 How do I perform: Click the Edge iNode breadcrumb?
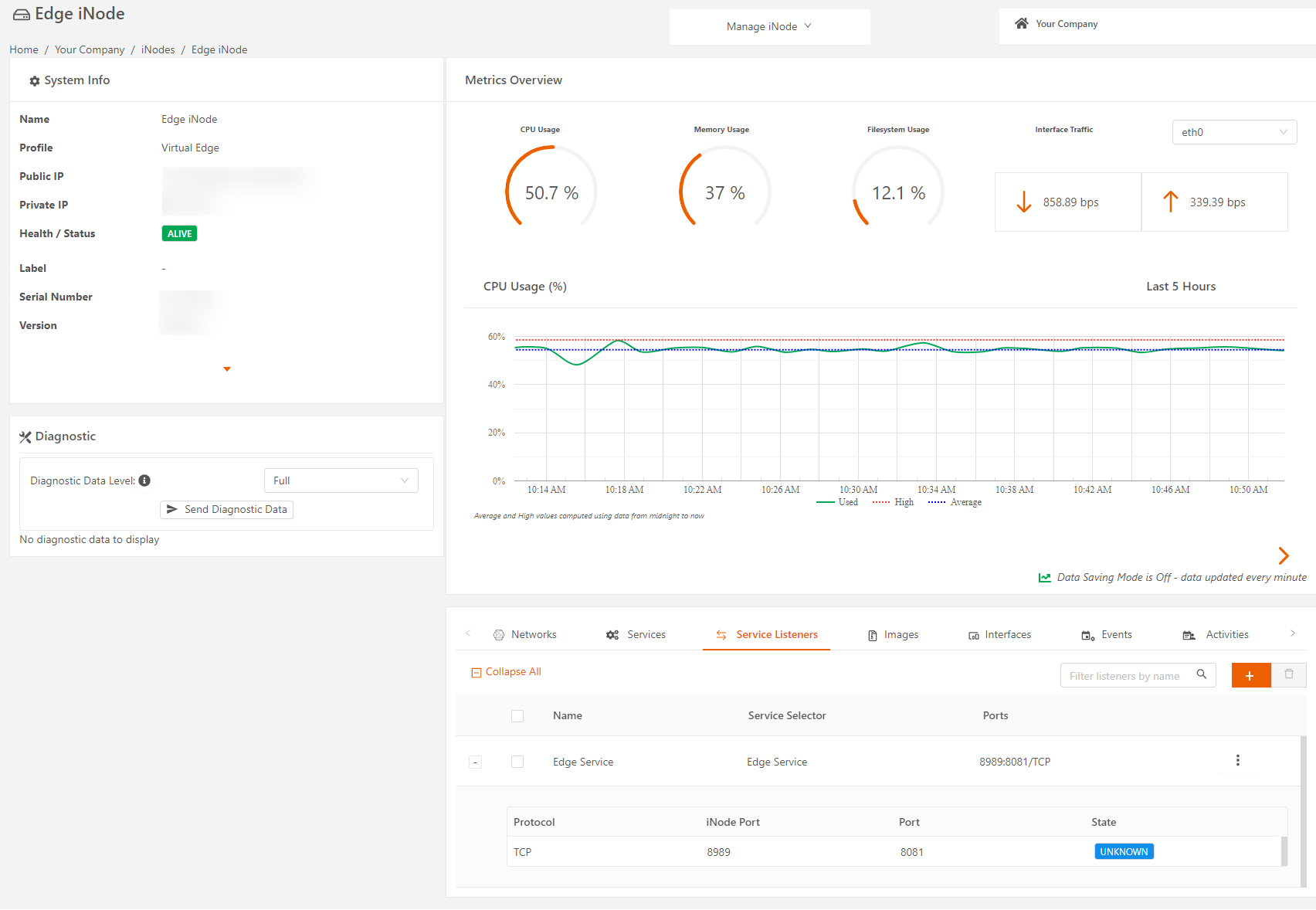point(219,49)
